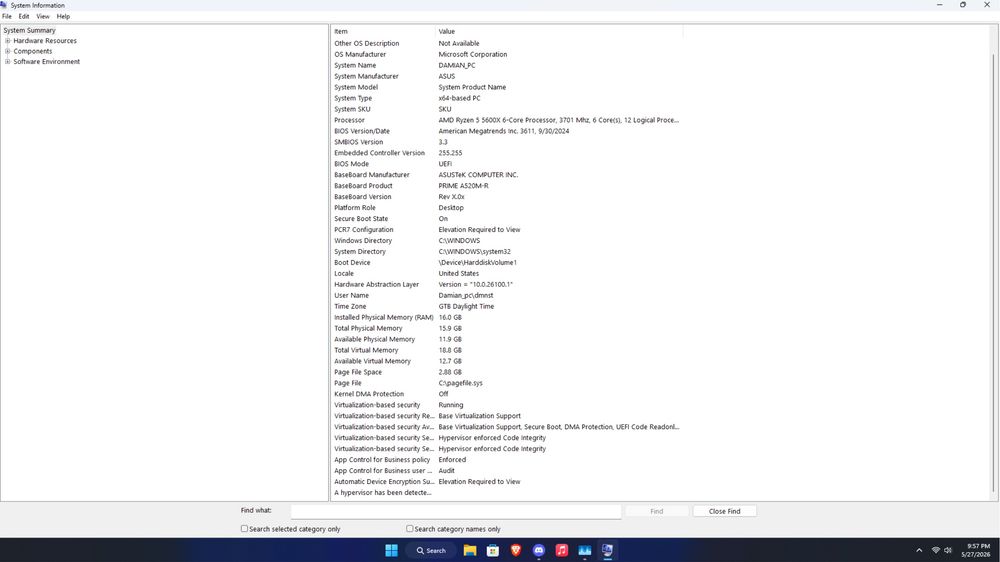Image resolution: width=1000 pixels, height=562 pixels.
Task: Toggle Search selected category only checkbox
Action: point(244,529)
